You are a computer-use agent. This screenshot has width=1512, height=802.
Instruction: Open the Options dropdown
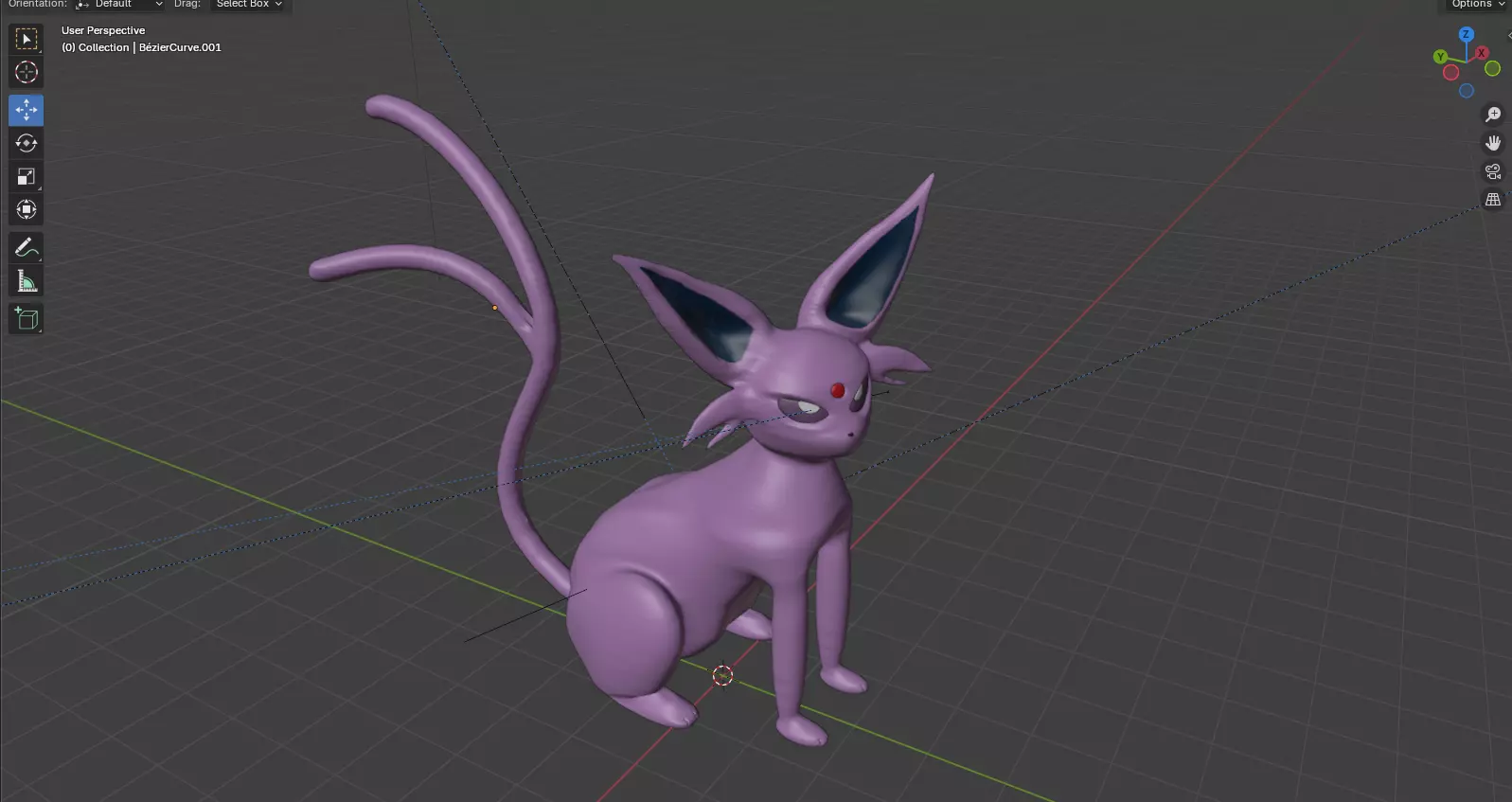click(1477, 5)
